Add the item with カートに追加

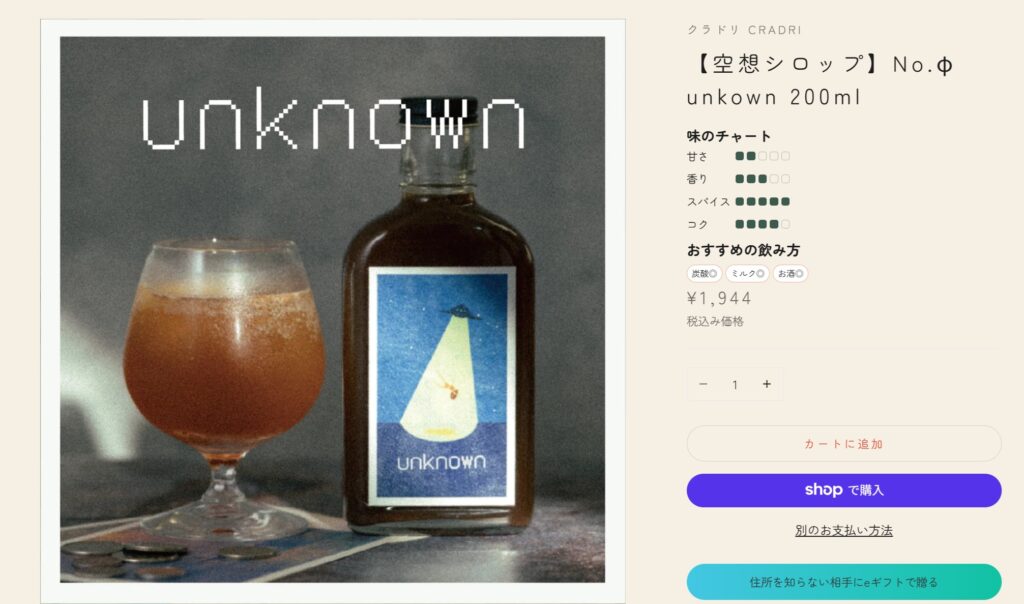[x=844, y=444]
